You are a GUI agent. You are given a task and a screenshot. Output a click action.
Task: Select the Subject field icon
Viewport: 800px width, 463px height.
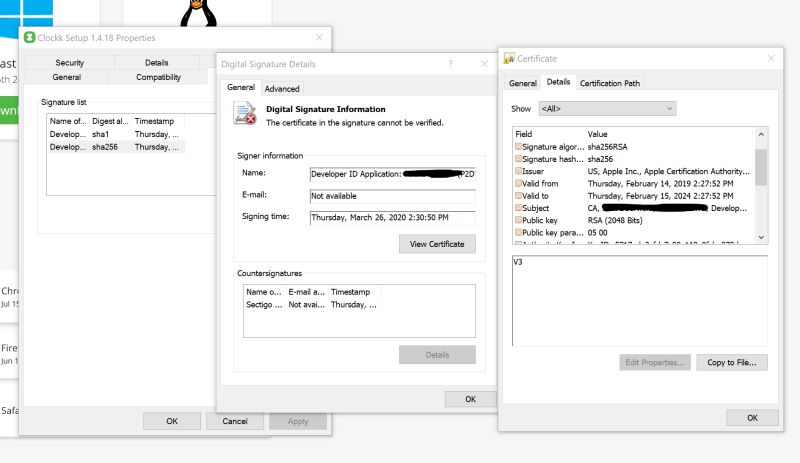point(518,208)
